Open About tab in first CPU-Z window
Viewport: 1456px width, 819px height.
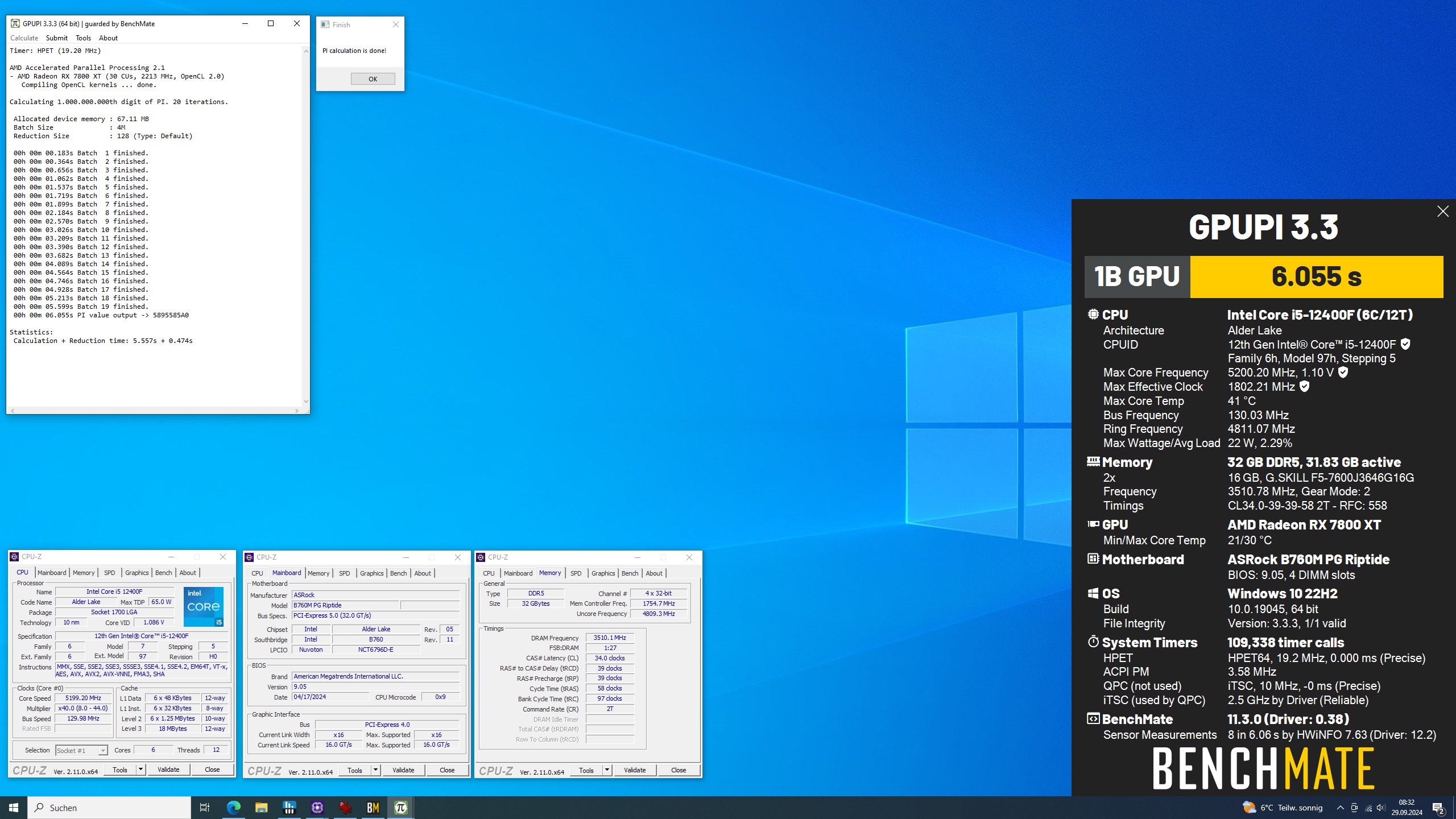[x=188, y=573]
